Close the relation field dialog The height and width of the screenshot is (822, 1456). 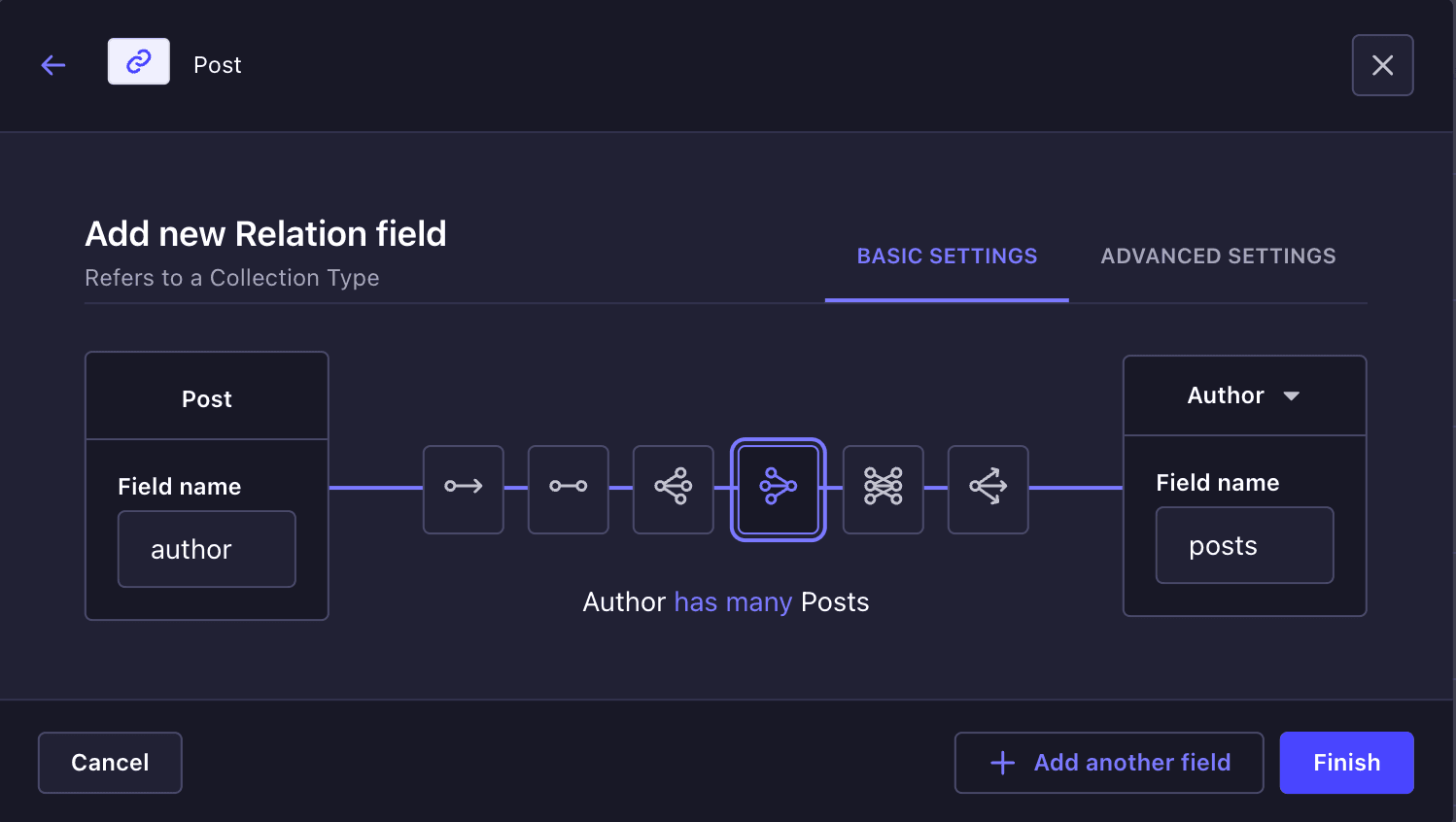(1383, 65)
